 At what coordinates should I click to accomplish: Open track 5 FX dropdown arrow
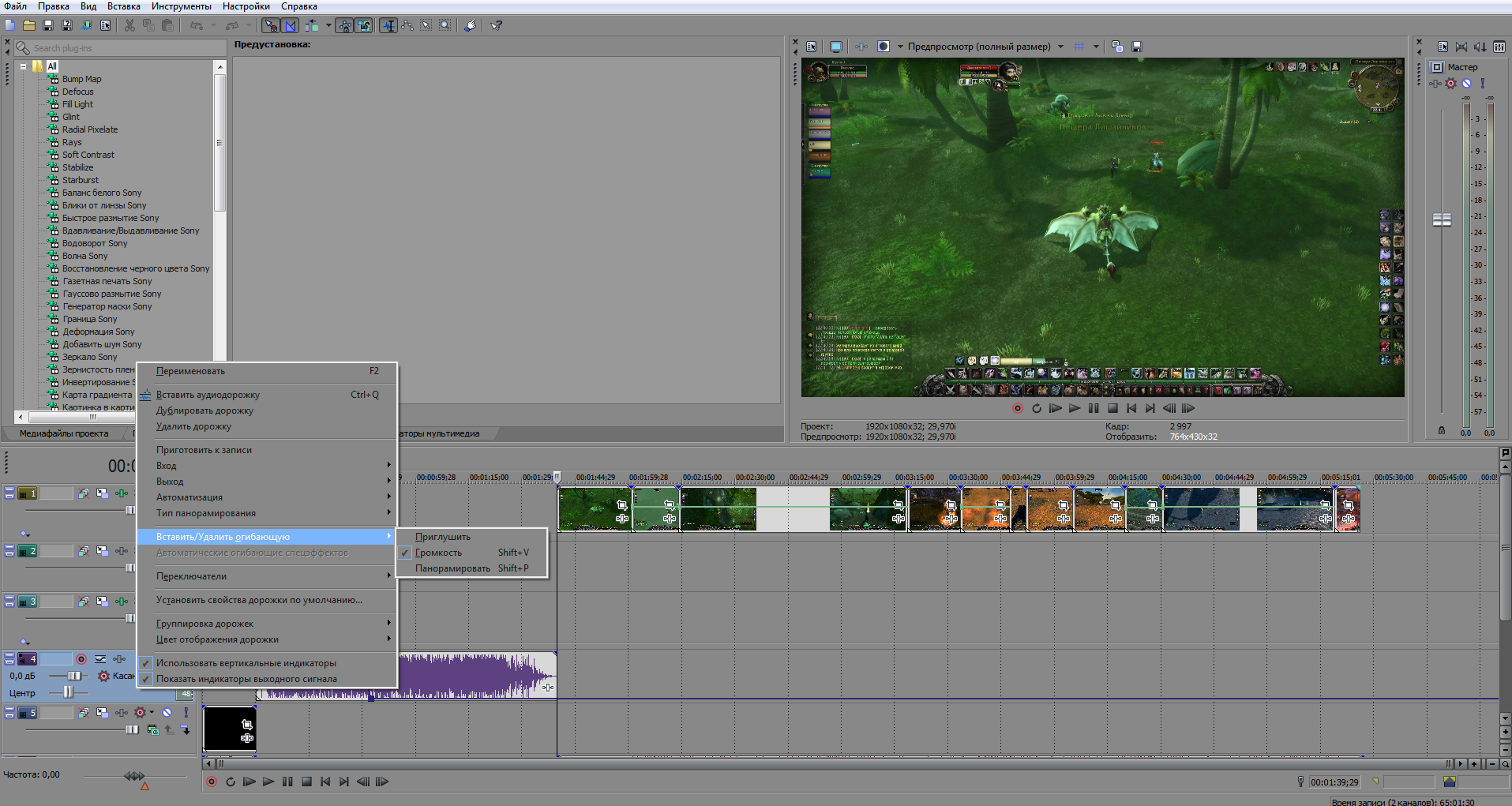[x=152, y=713]
